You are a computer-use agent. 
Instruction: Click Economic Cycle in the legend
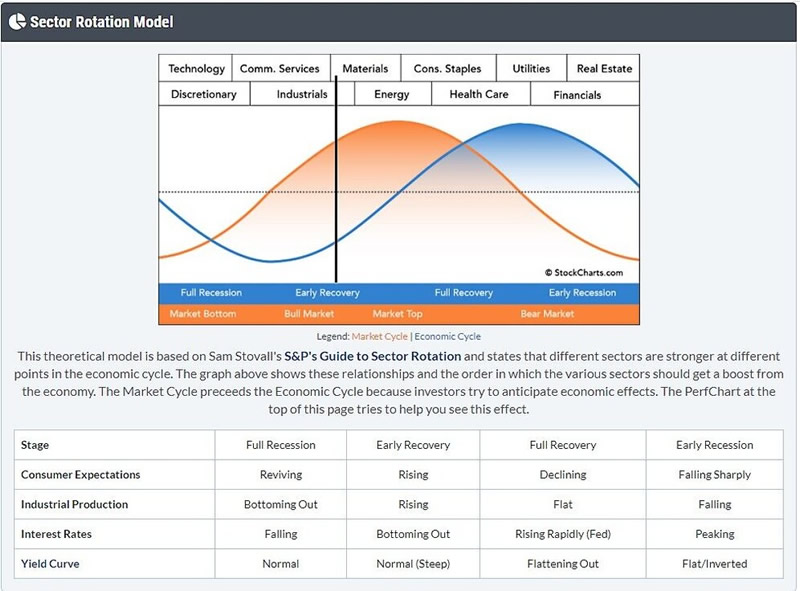pos(447,337)
